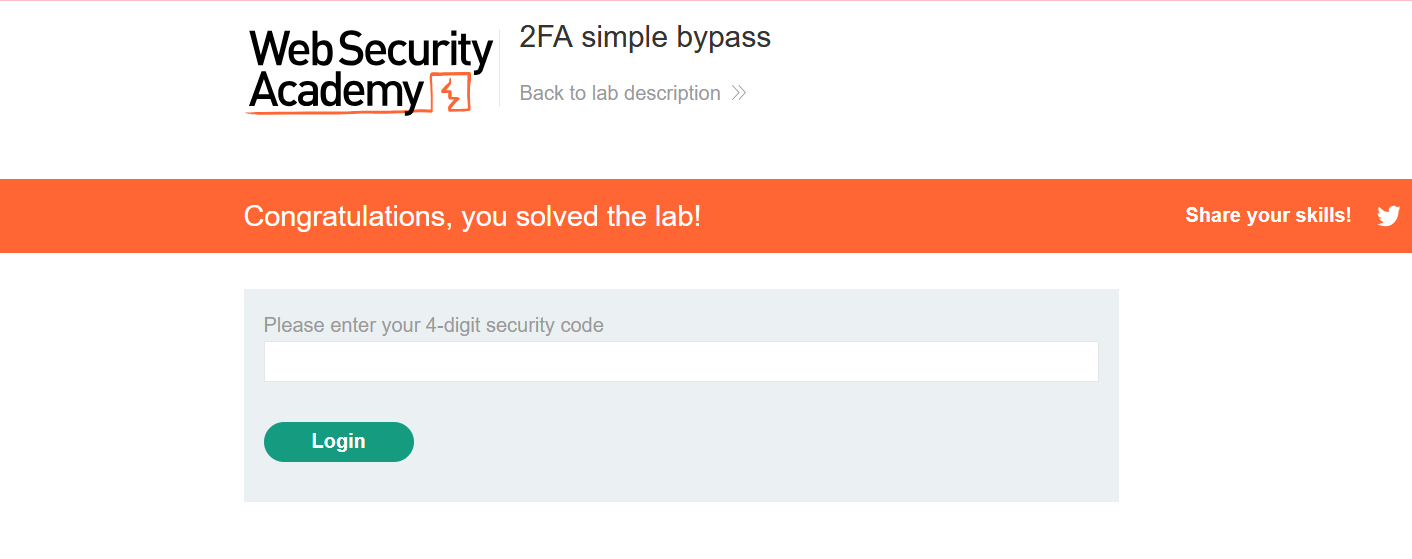This screenshot has height=559, width=1412.
Task: Return to the lab description page
Action: pyautogui.click(x=620, y=93)
